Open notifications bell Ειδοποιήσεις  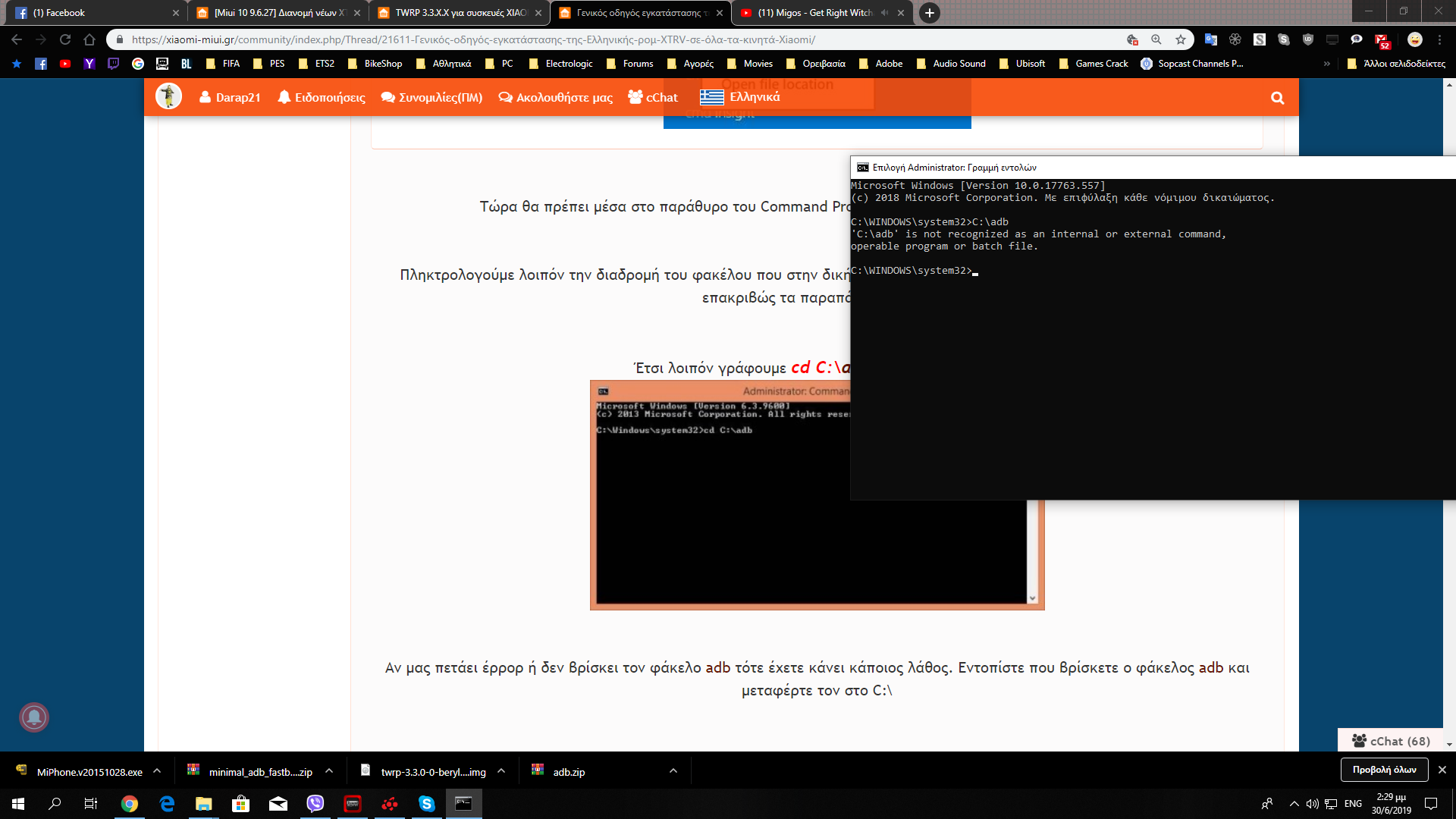[321, 97]
